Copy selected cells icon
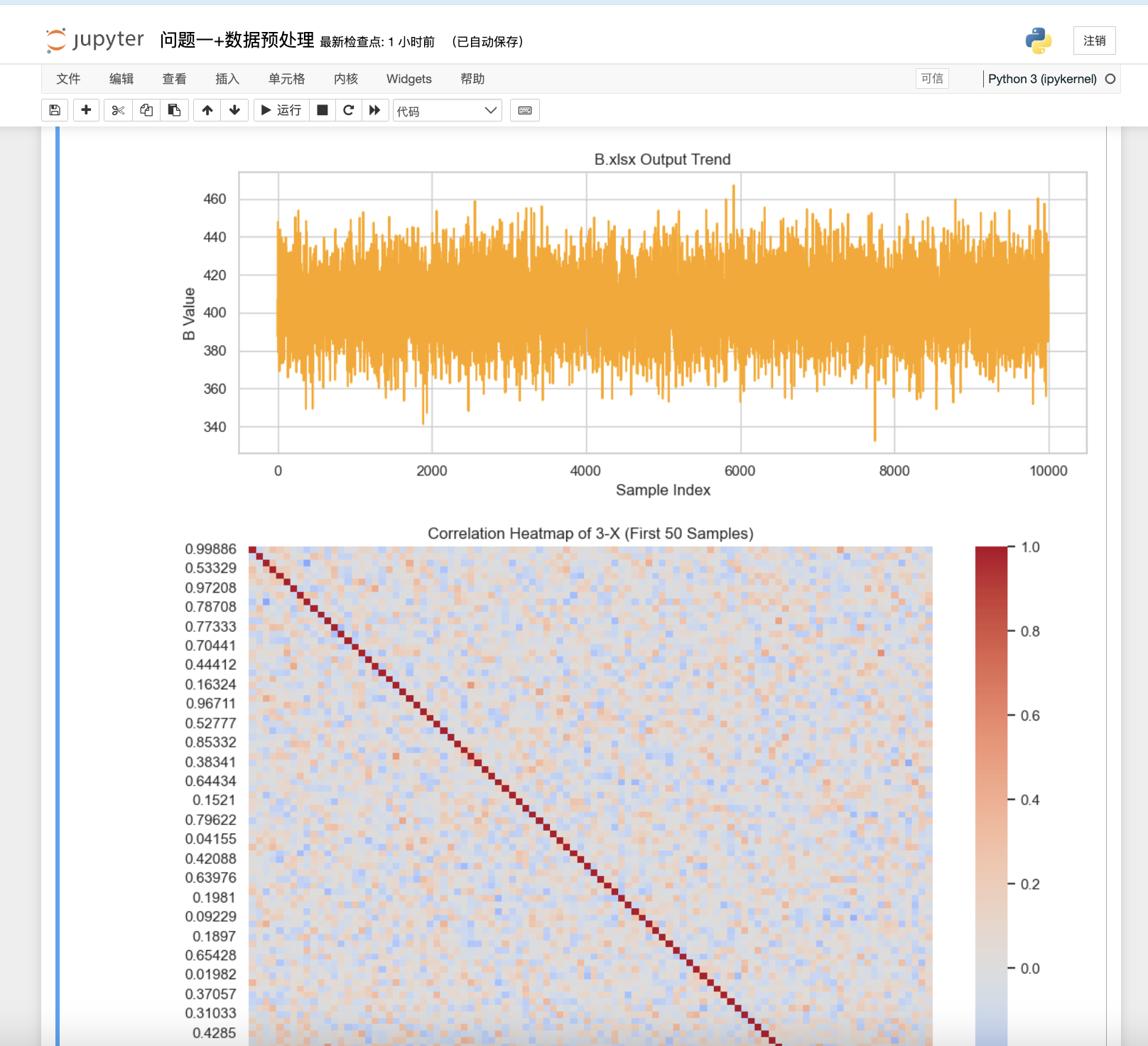The width and height of the screenshot is (1148, 1046). pyautogui.click(x=146, y=110)
